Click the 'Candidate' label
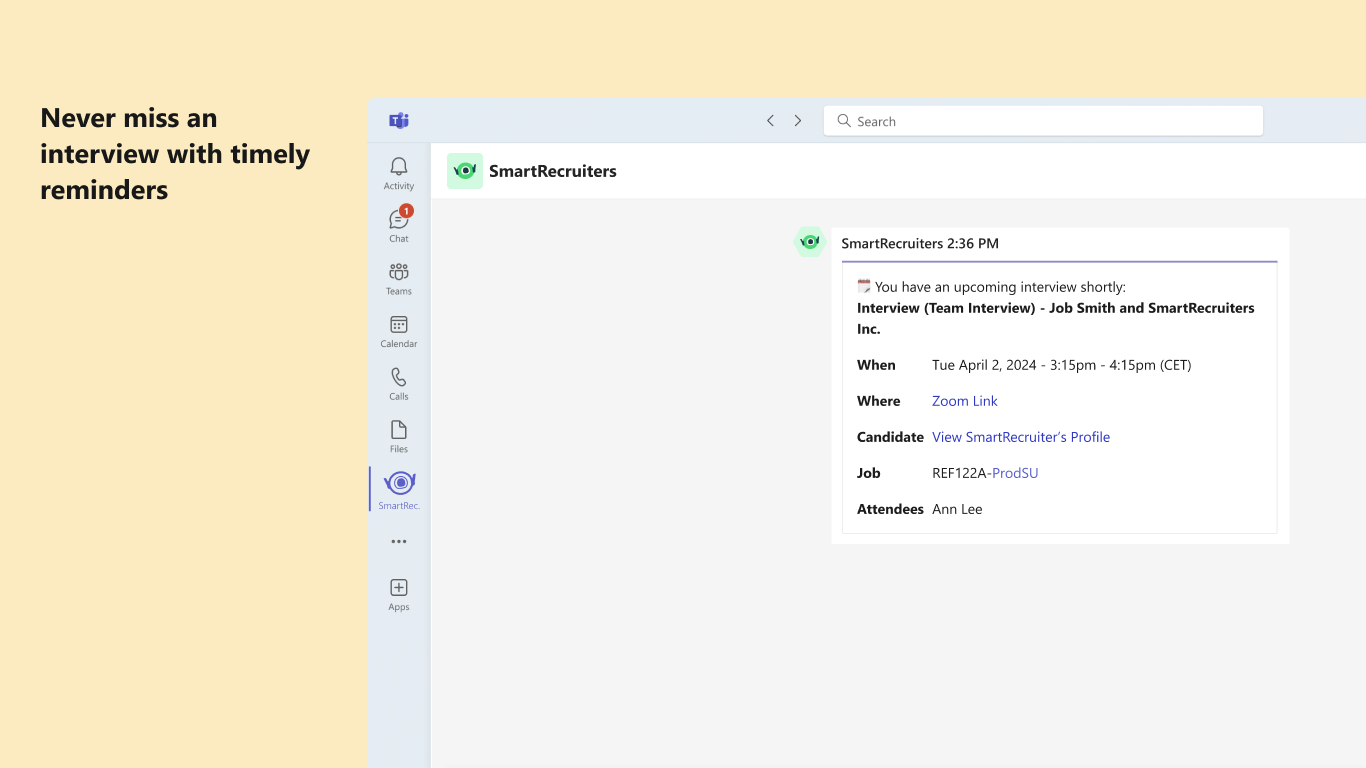 (x=890, y=437)
